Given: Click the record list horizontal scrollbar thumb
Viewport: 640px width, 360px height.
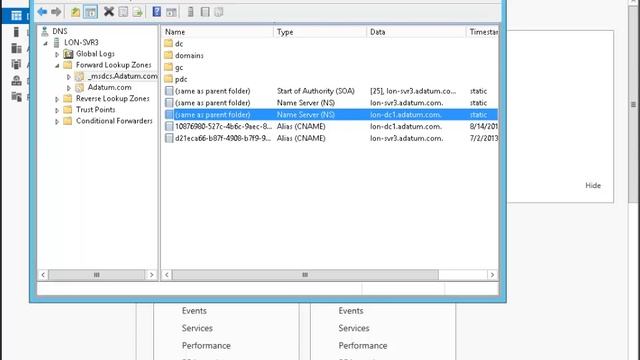Looking at the screenshot, I should point(305,275).
